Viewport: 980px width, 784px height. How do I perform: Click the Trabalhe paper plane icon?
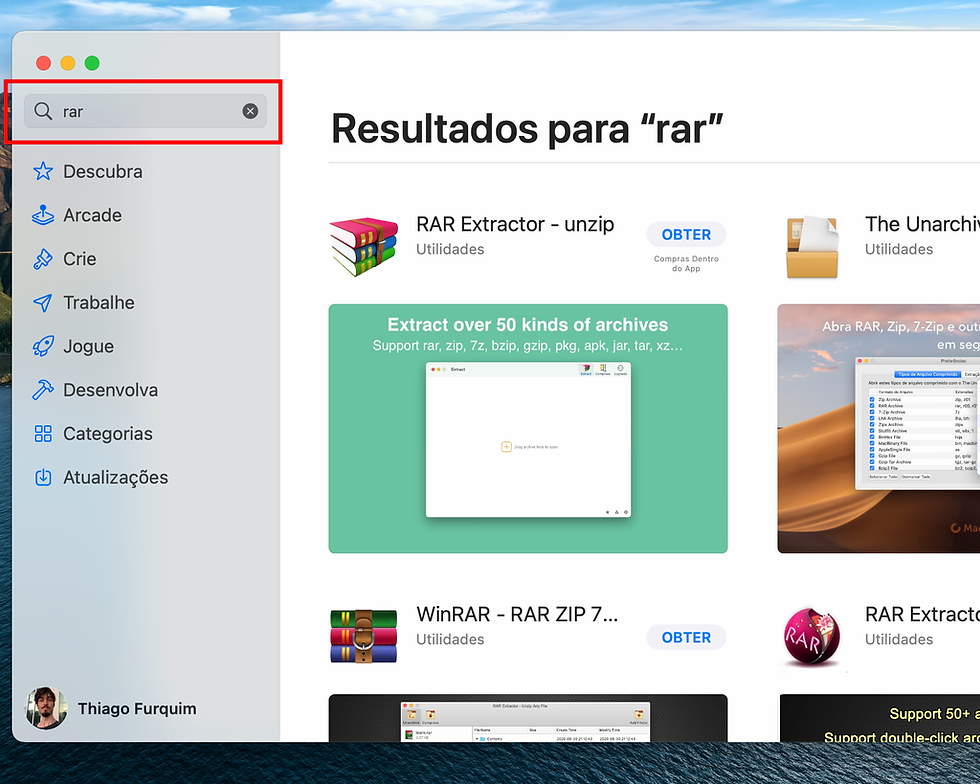[x=43, y=303]
